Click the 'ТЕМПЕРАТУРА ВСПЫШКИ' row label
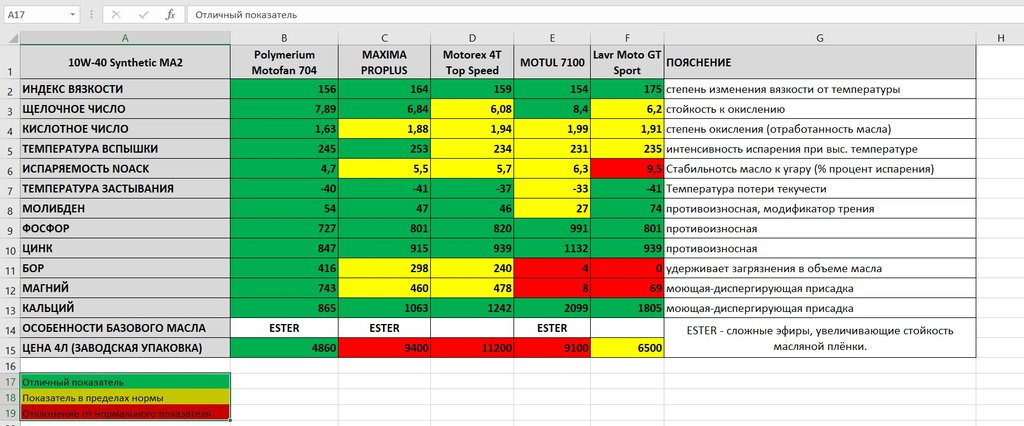 coord(125,149)
